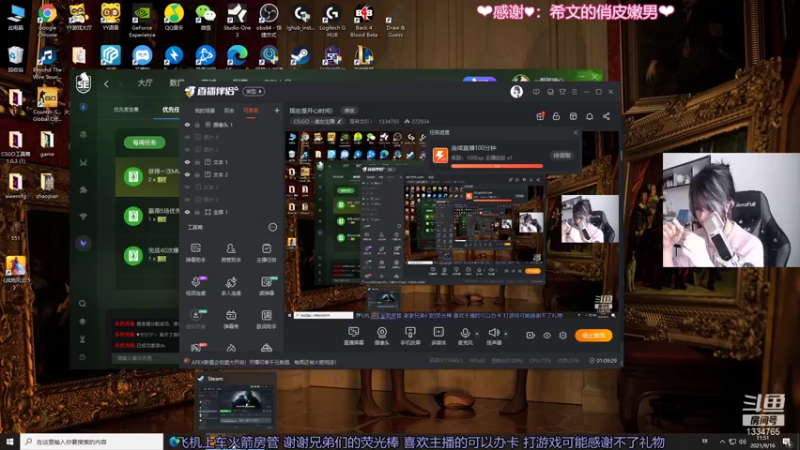Show the 文本 3 source
This screenshot has height=450, width=800.
(x=187, y=187)
